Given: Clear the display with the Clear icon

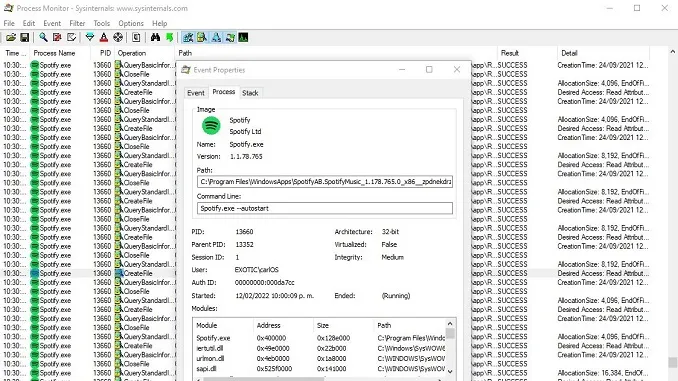Looking at the screenshot, I should pos(71,38).
